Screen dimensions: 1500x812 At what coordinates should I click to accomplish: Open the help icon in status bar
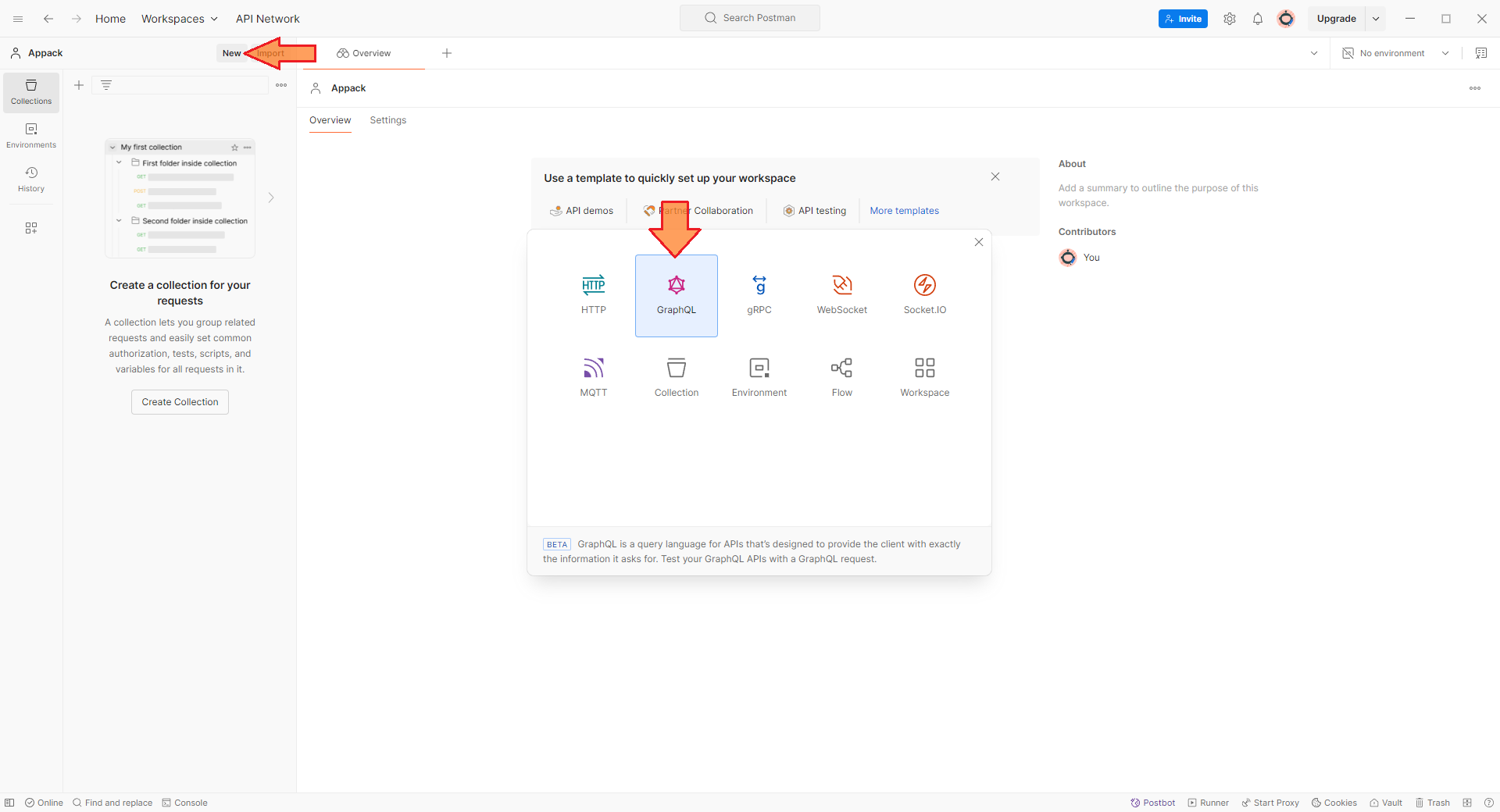pyautogui.click(x=1489, y=803)
